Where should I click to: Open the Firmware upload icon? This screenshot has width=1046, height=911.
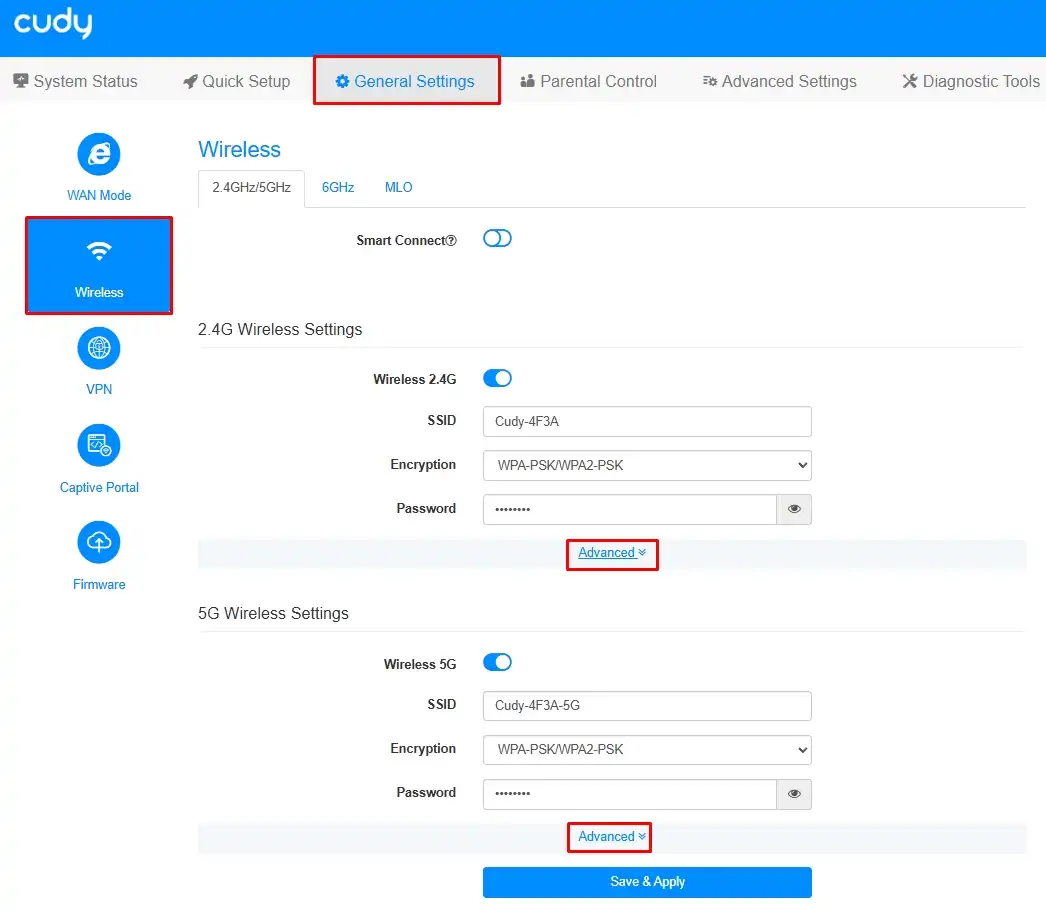tap(99, 542)
